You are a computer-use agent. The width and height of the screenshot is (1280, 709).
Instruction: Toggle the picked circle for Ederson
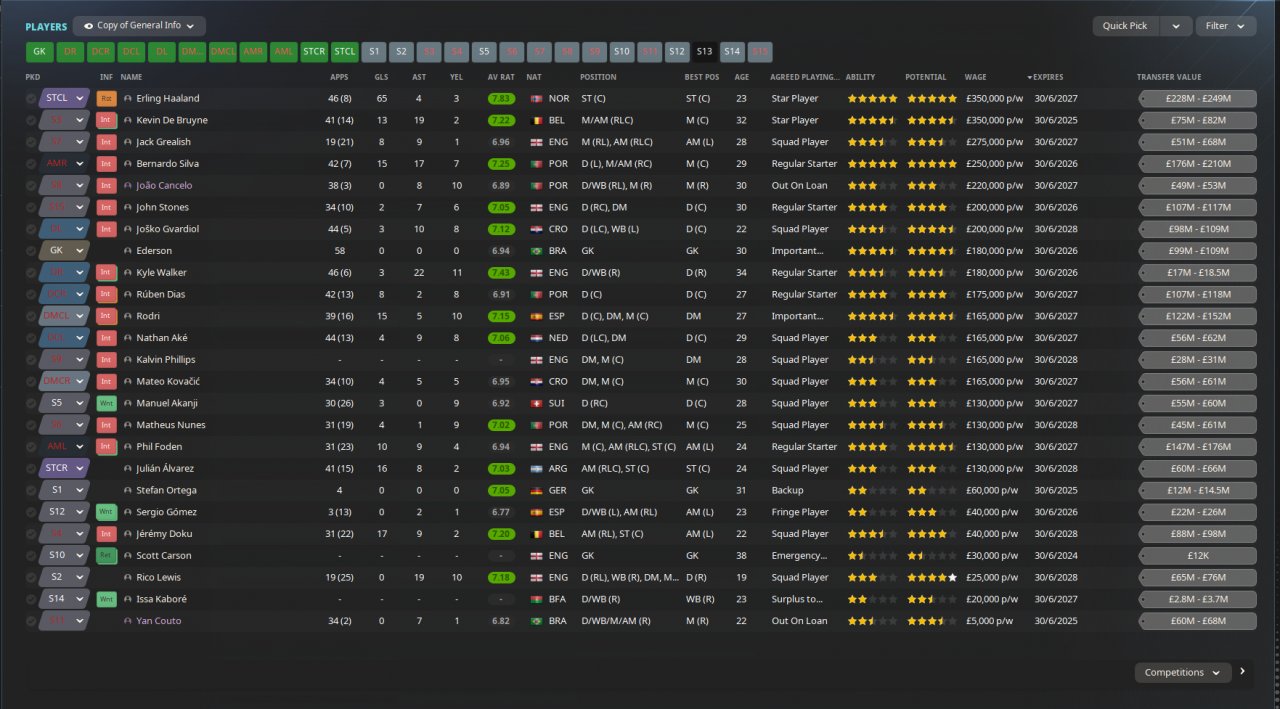click(31, 251)
